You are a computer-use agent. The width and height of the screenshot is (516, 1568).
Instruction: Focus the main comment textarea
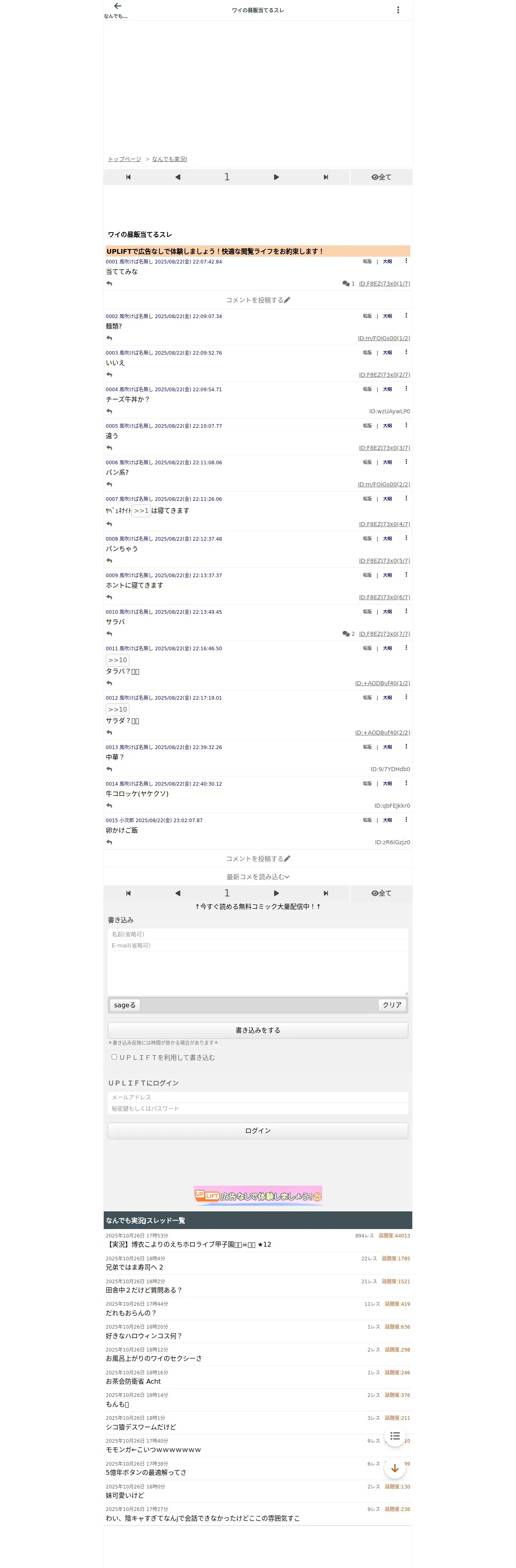pos(258,973)
